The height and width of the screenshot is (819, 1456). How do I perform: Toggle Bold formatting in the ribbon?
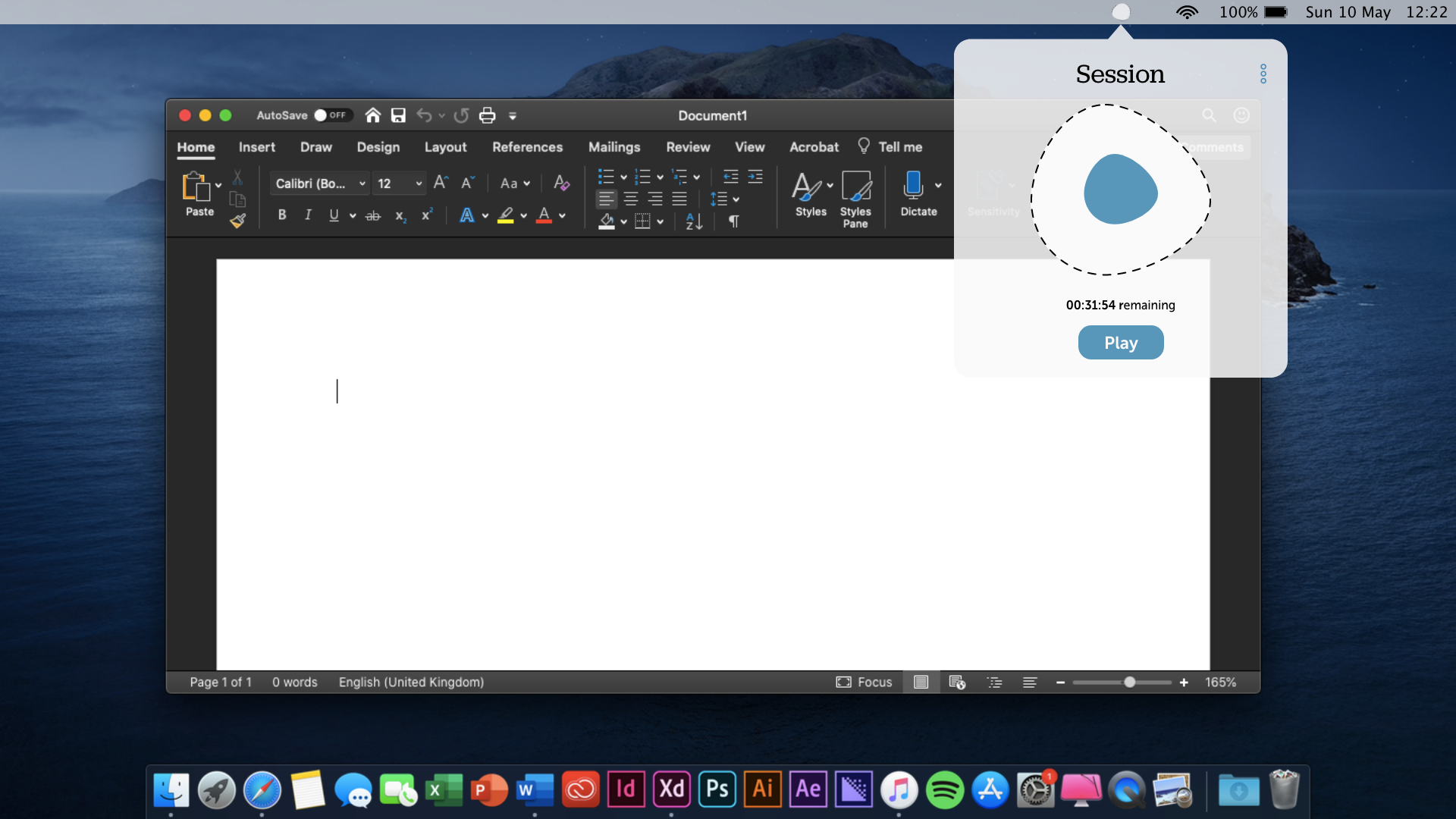[282, 215]
